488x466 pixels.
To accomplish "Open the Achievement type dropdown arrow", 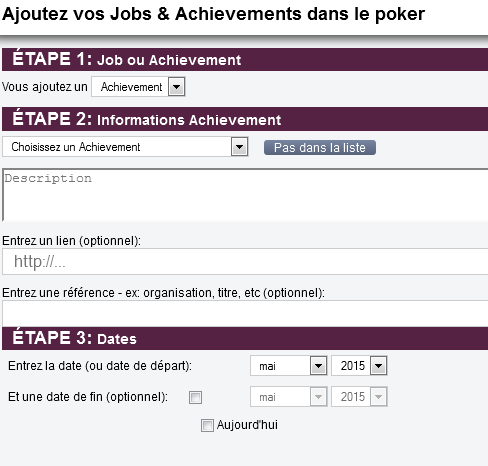I will pyautogui.click(x=176, y=87).
